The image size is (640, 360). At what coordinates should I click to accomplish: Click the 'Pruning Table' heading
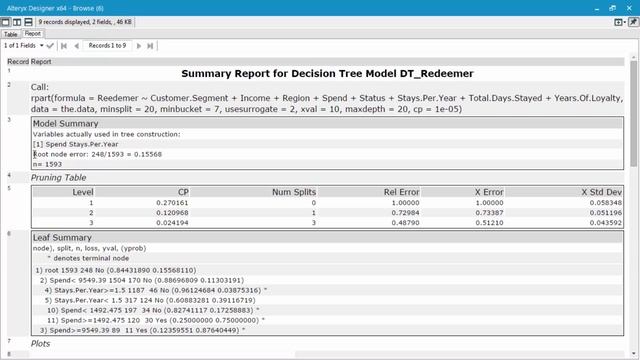[58, 178]
